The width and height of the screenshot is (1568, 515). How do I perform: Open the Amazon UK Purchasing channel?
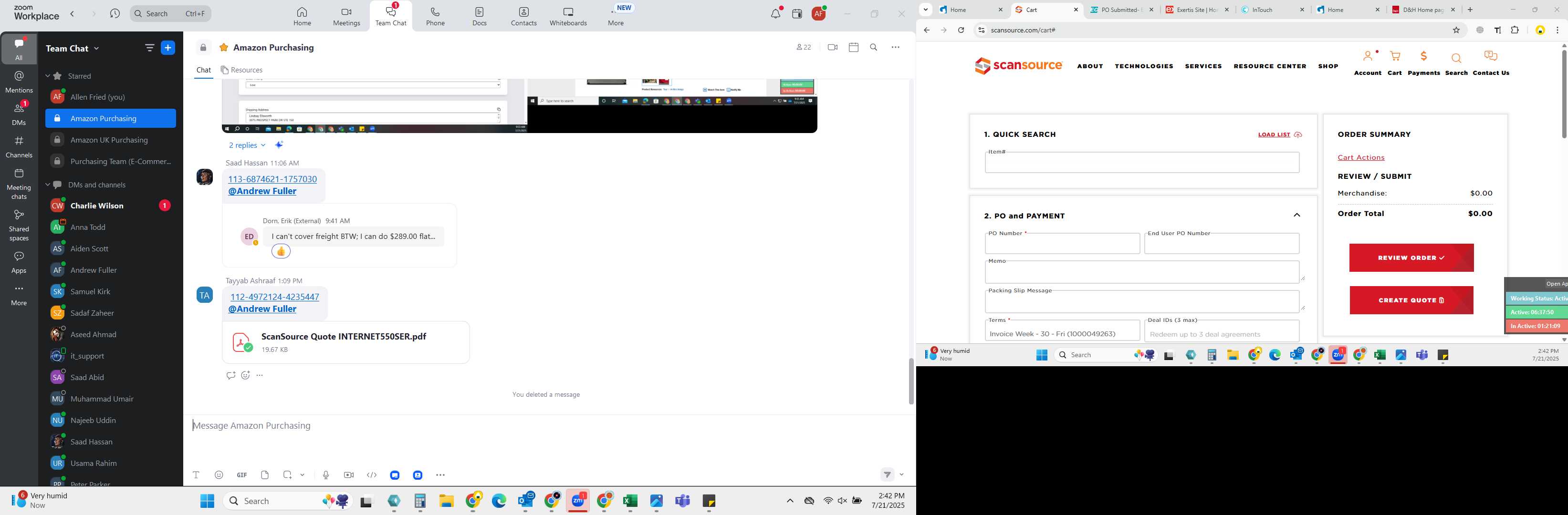coord(110,140)
